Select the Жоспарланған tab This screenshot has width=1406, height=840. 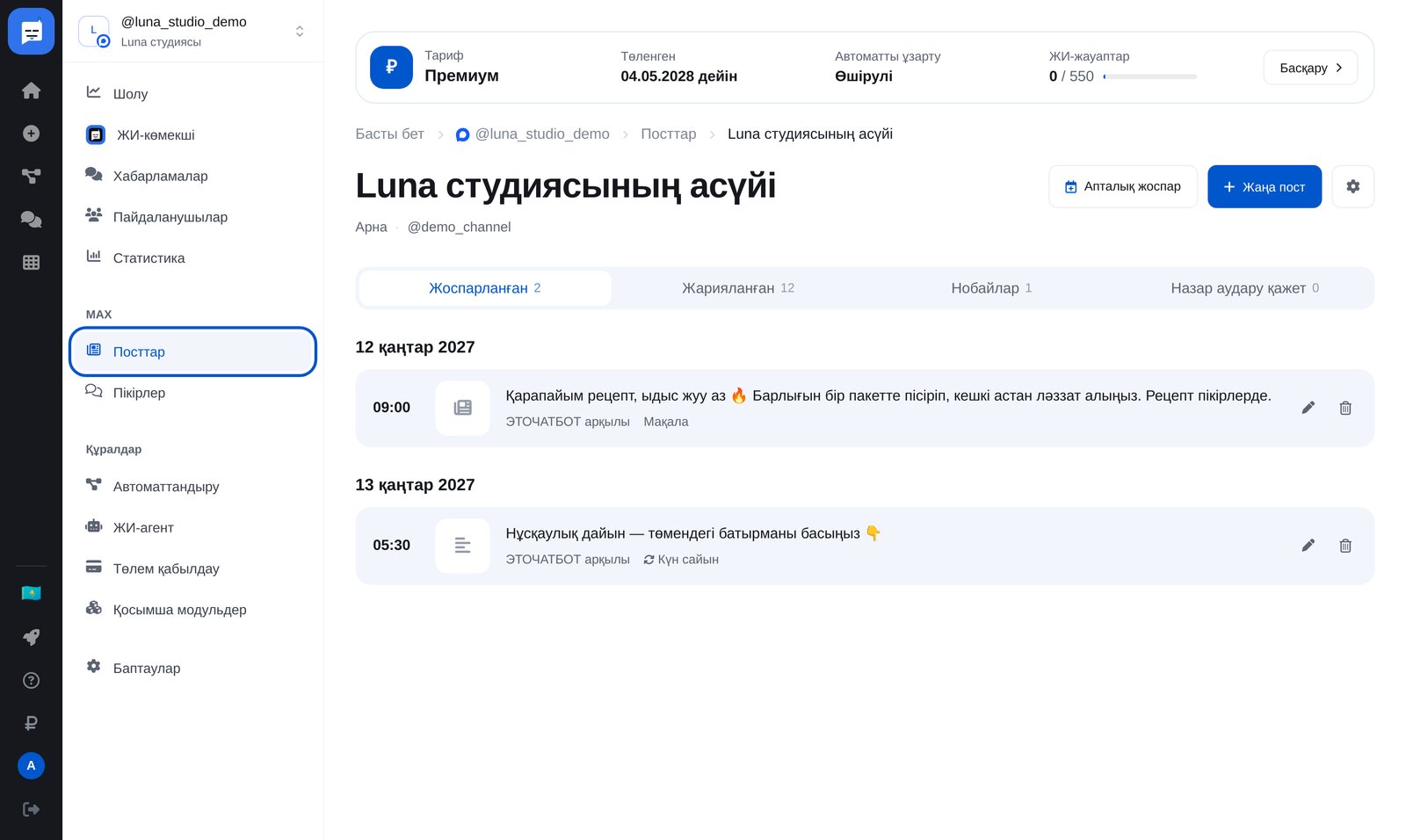tap(485, 288)
